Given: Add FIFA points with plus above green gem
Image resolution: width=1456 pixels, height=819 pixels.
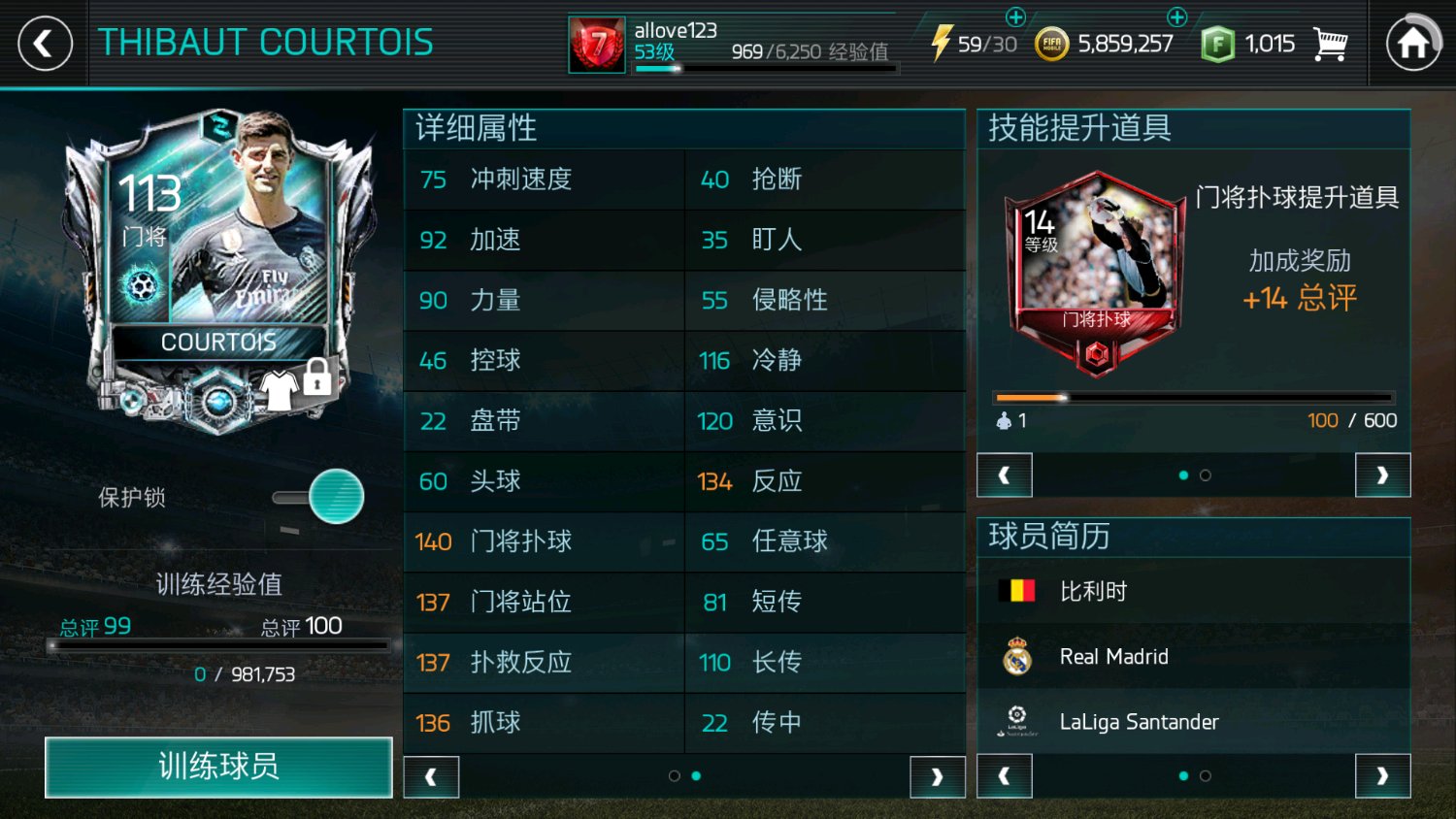Looking at the screenshot, I should tap(1176, 16).
